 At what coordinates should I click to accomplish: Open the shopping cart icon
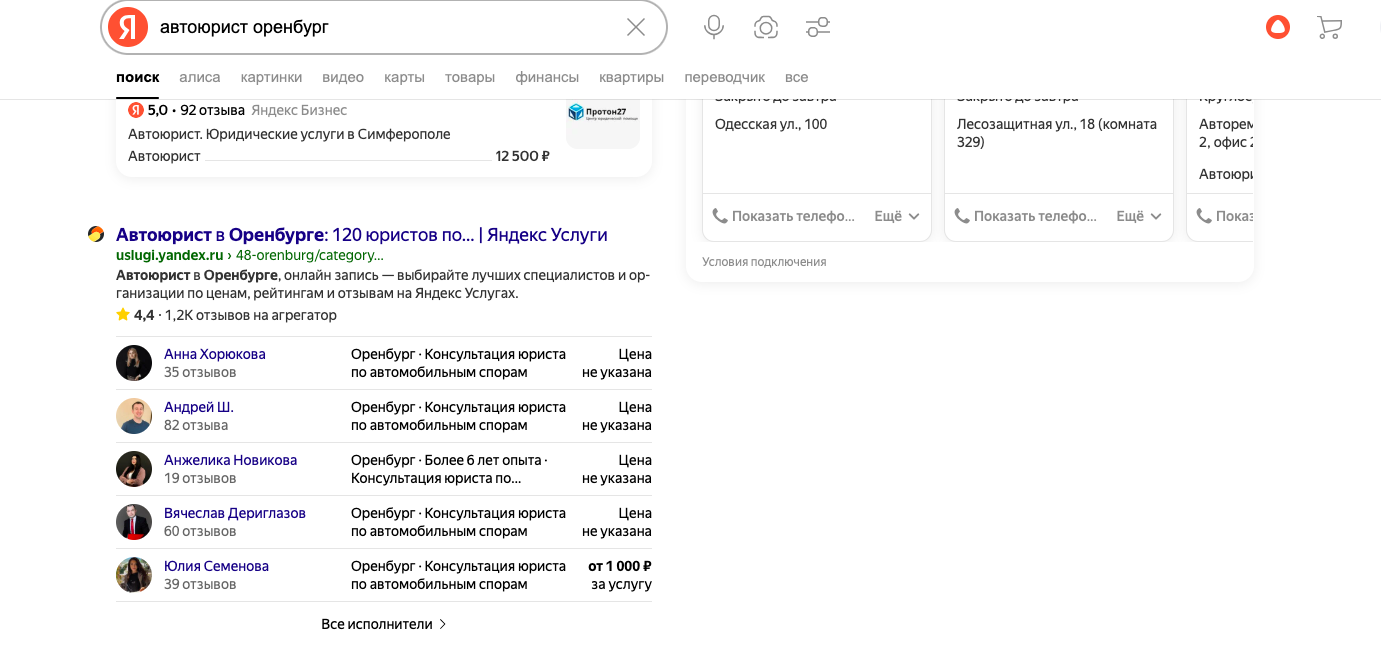[1329, 27]
